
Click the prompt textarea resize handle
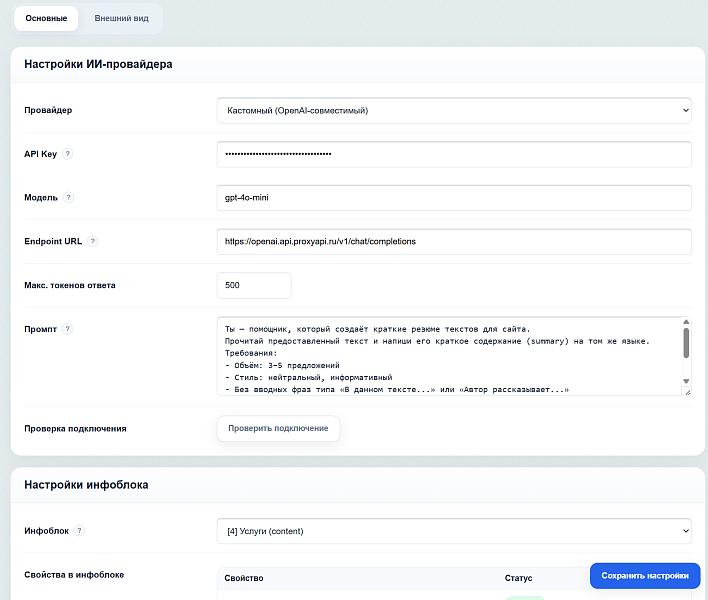pos(687,392)
